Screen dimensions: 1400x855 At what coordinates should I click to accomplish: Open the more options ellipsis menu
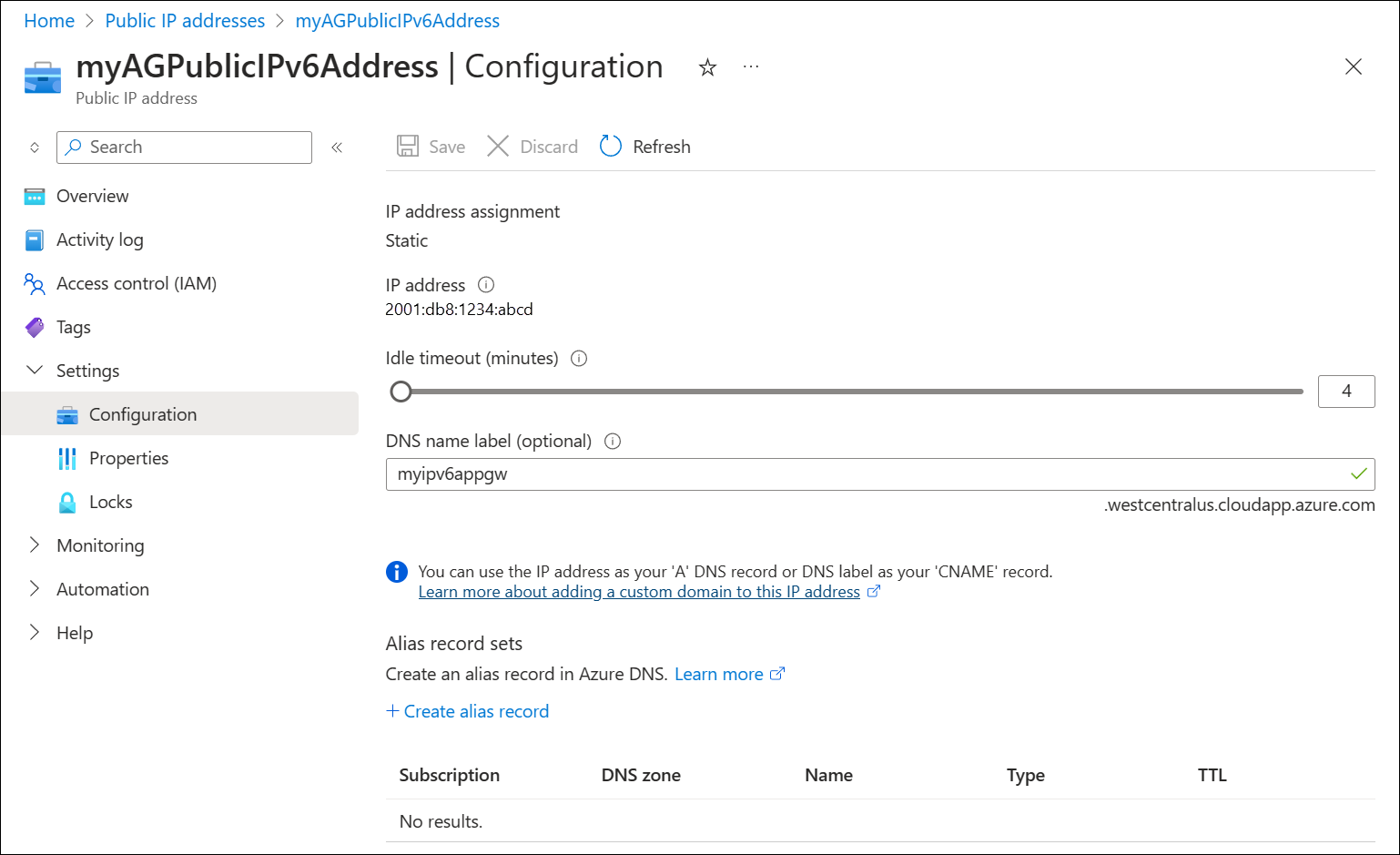pos(751,66)
